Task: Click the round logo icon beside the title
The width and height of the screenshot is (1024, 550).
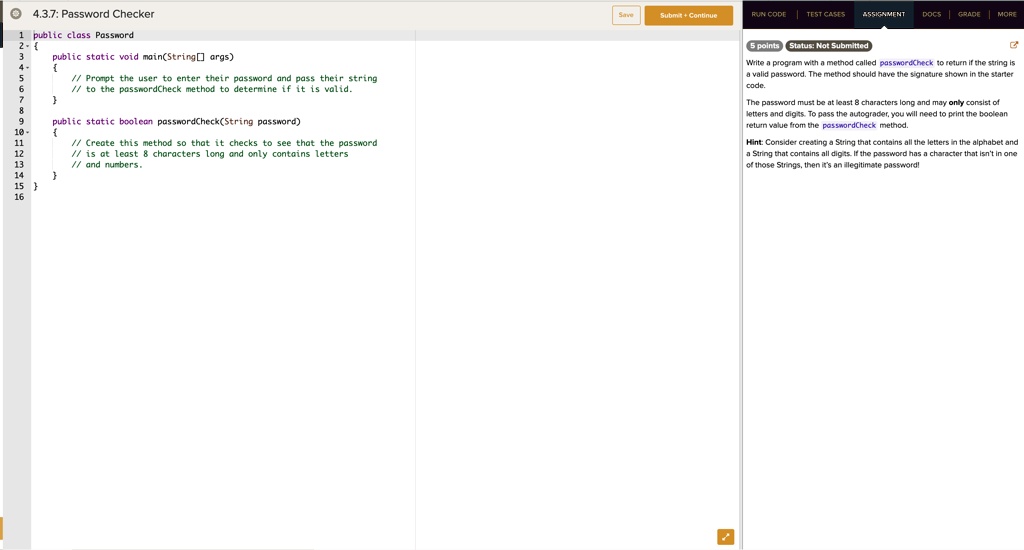Action: (15, 14)
